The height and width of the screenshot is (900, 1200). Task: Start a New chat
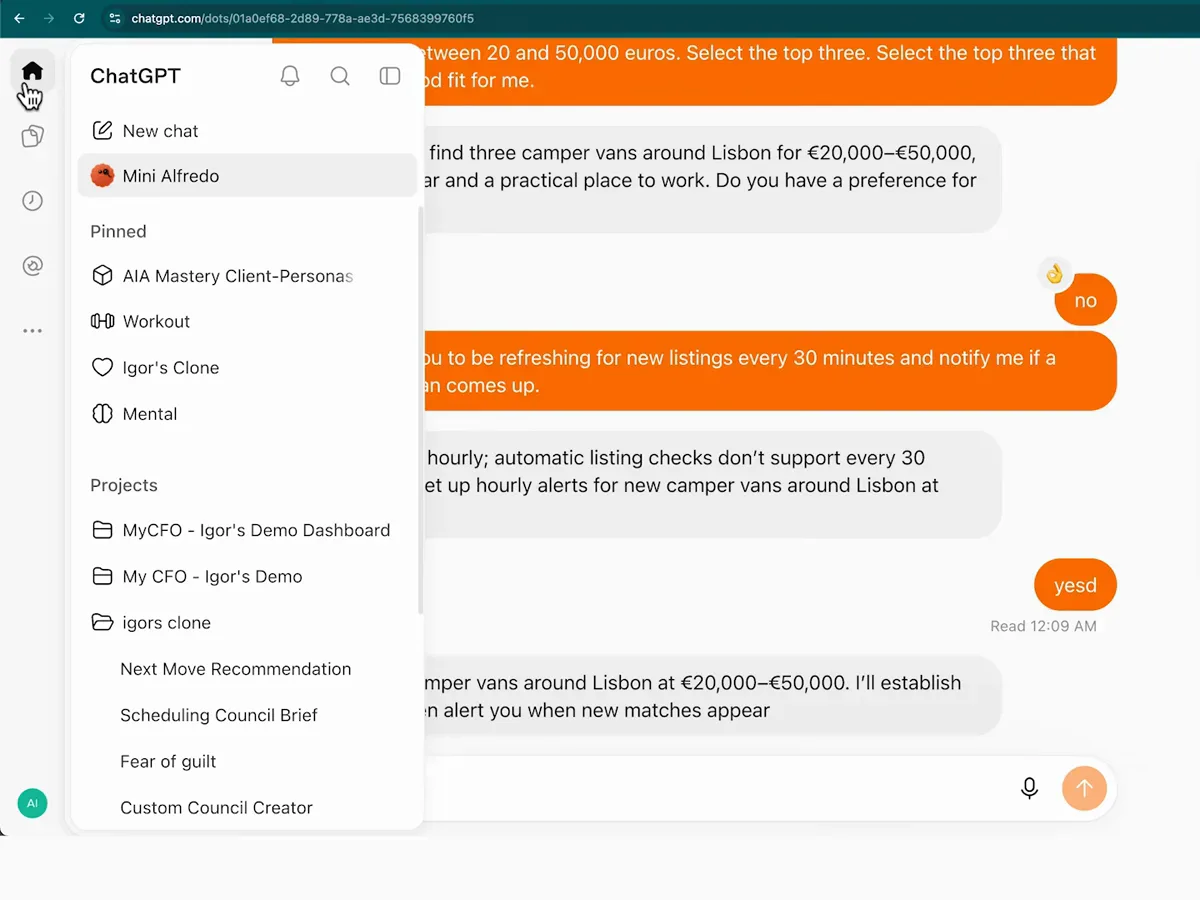(247, 131)
